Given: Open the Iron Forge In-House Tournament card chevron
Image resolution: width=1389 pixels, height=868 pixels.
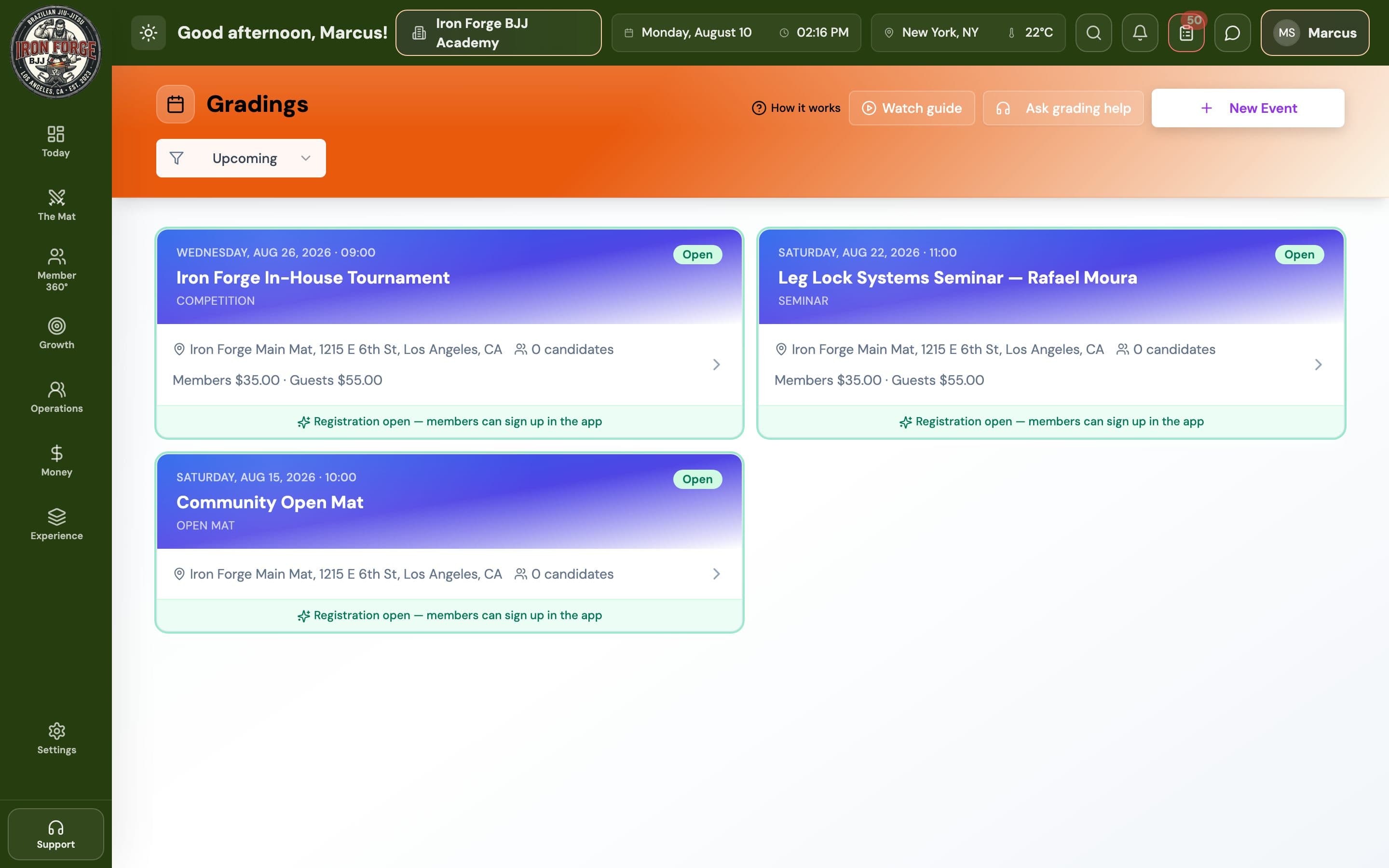Looking at the screenshot, I should [x=716, y=365].
